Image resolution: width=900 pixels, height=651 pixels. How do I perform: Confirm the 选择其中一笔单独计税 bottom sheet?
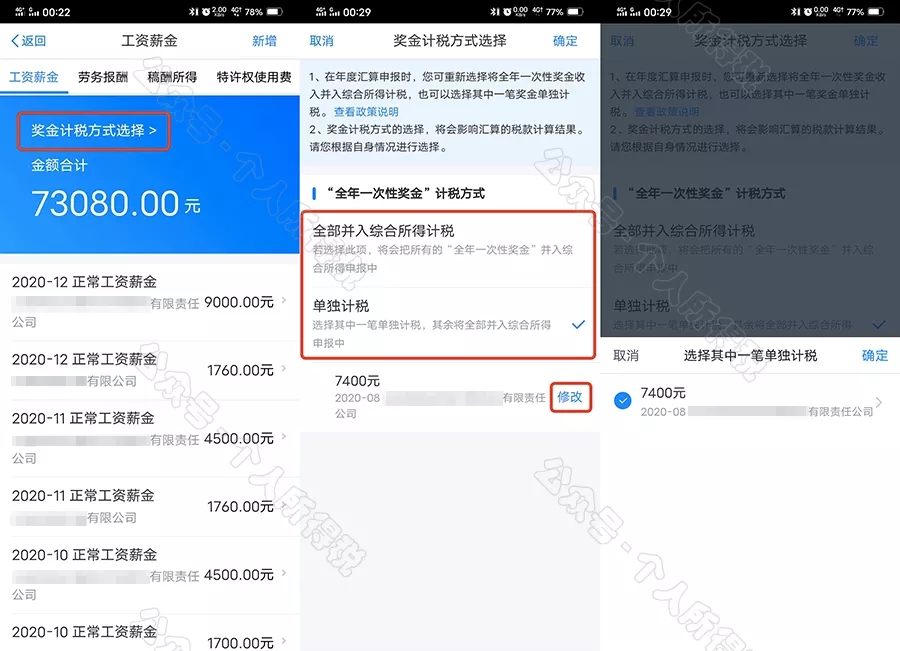point(874,356)
